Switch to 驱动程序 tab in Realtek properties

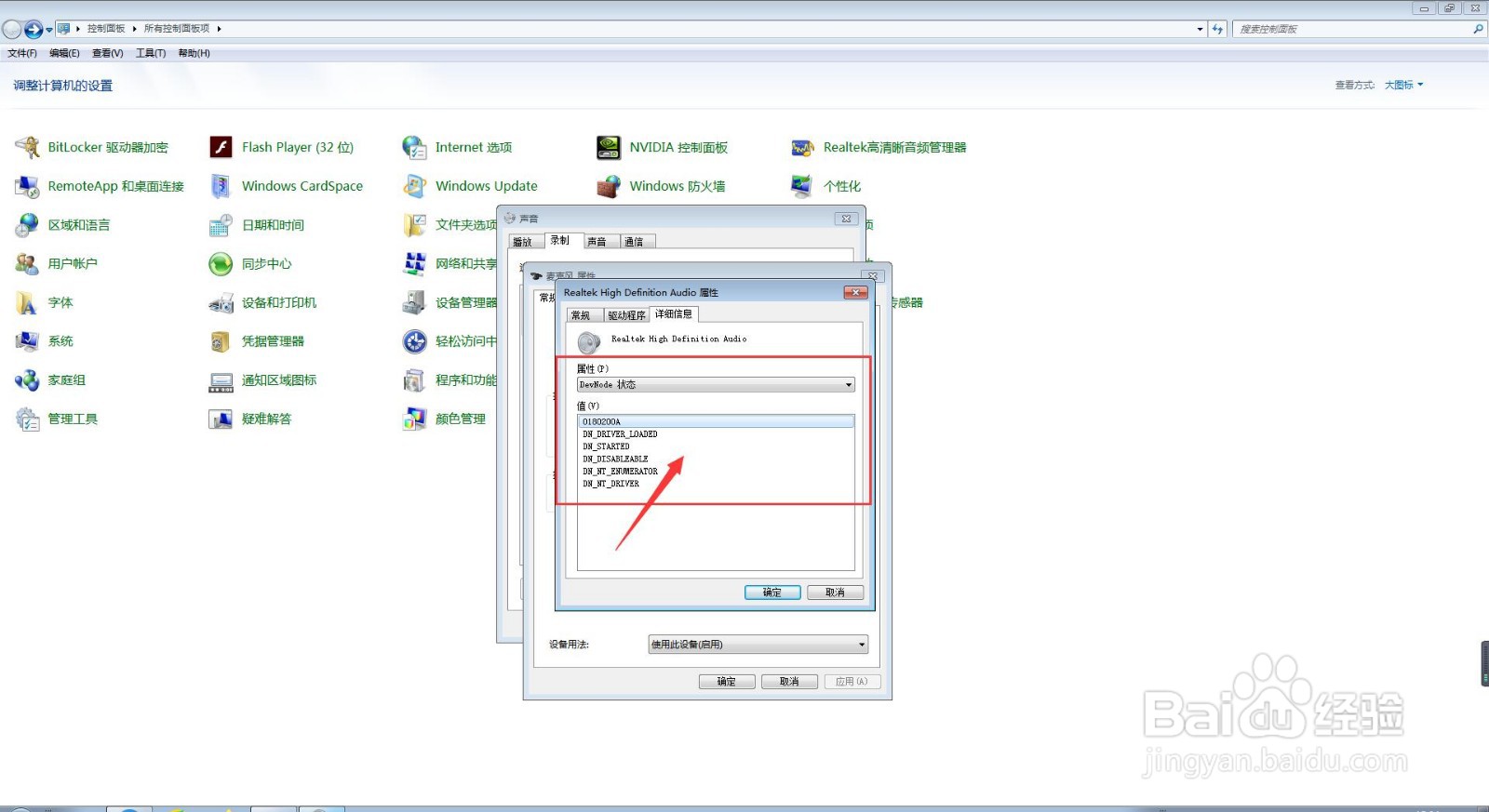pos(626,315)
